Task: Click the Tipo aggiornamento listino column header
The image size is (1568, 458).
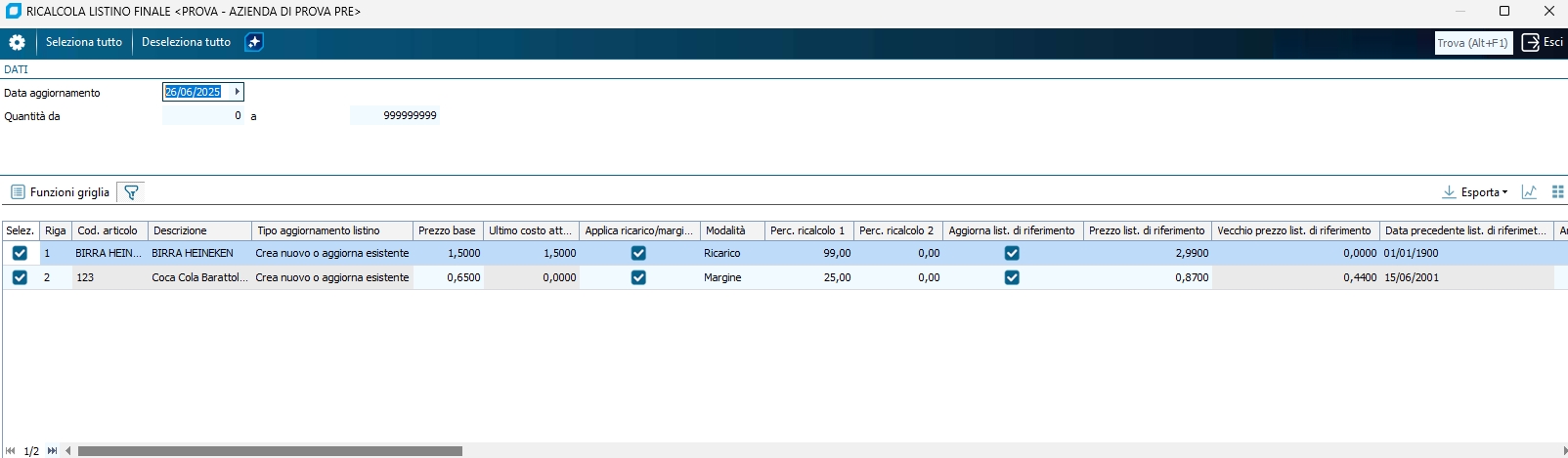Action: coord(332,230)
